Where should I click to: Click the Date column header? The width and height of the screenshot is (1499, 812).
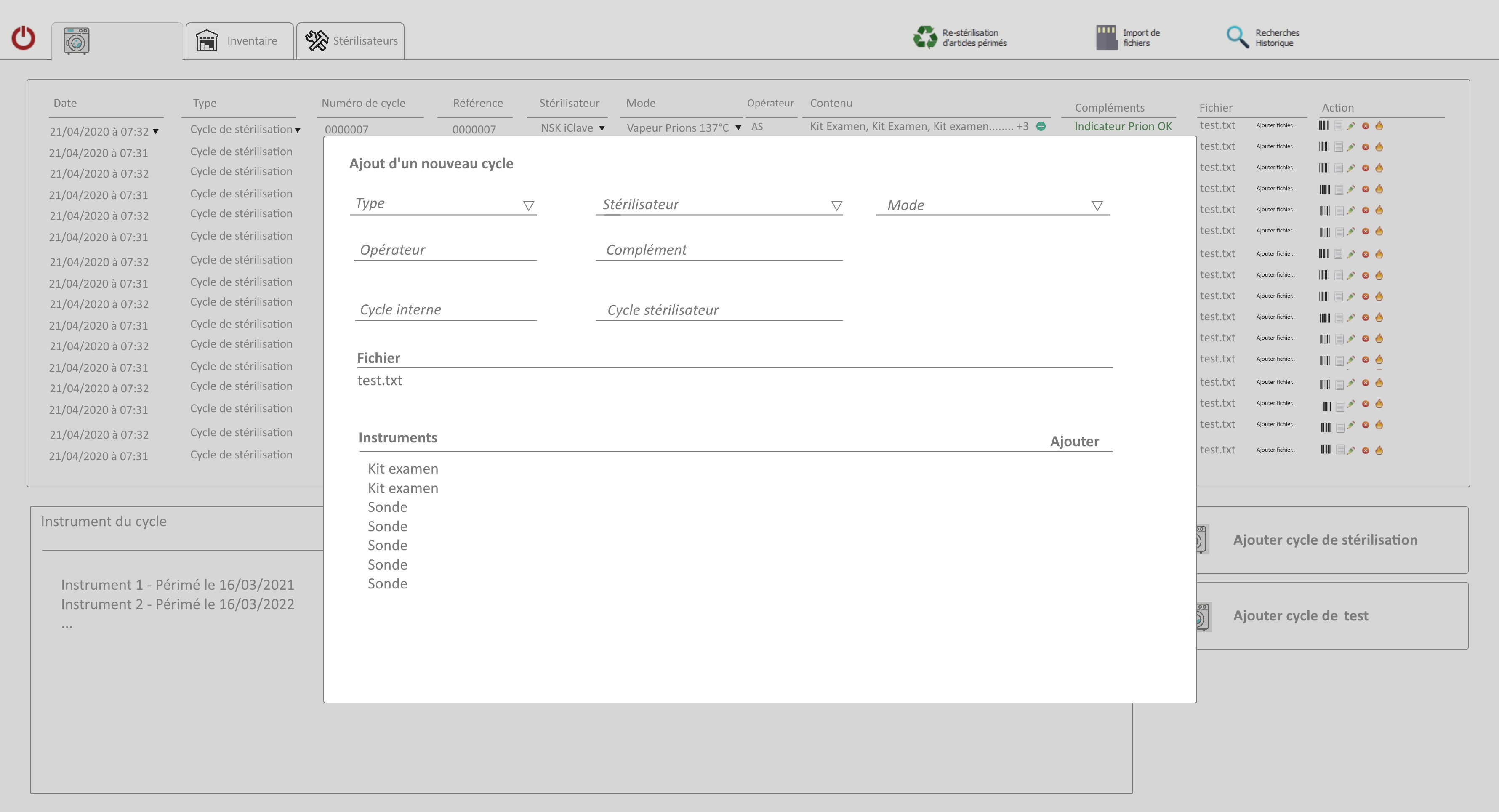(x=65, y=103)
